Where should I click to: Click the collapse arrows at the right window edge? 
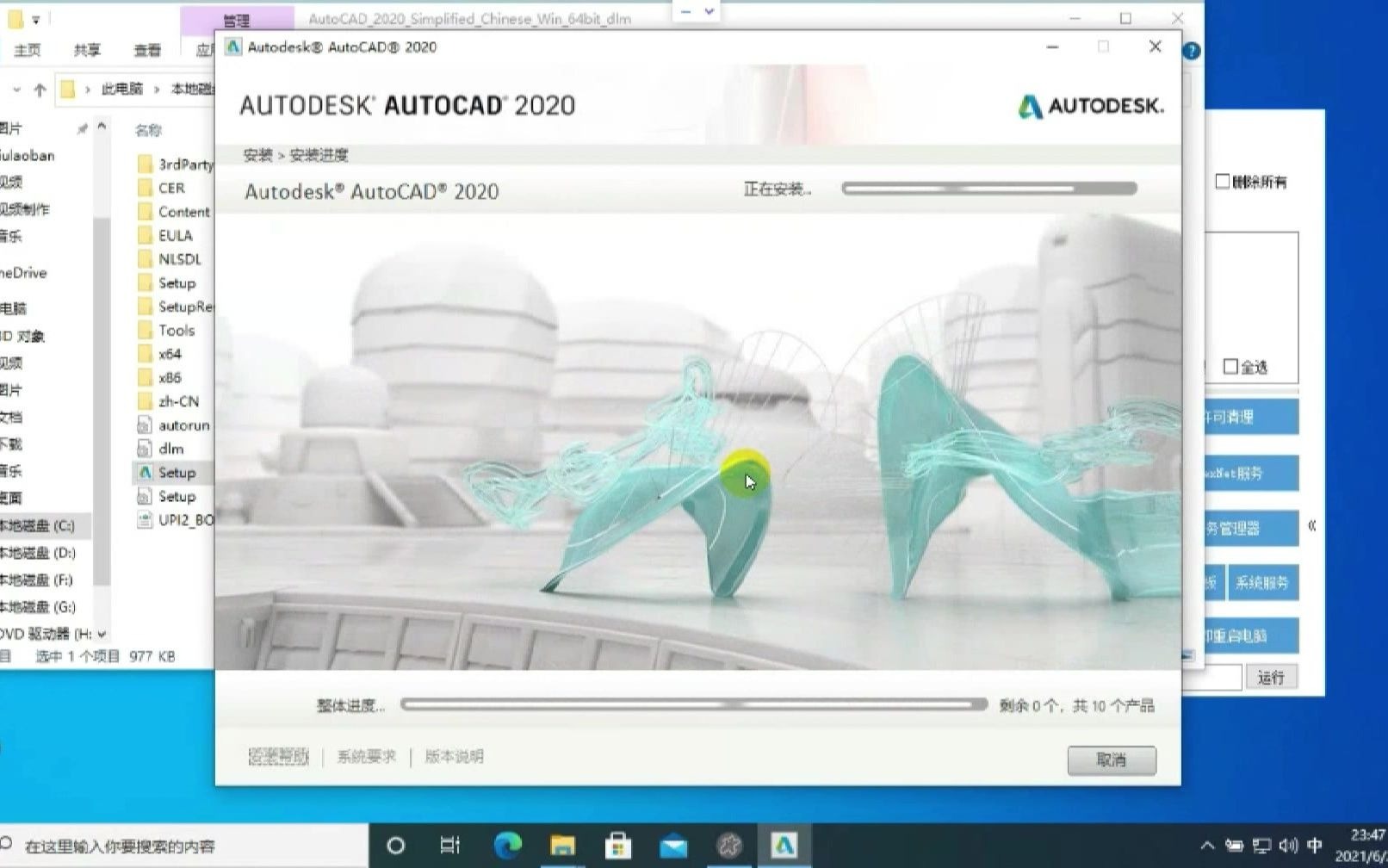point(1311,525)
